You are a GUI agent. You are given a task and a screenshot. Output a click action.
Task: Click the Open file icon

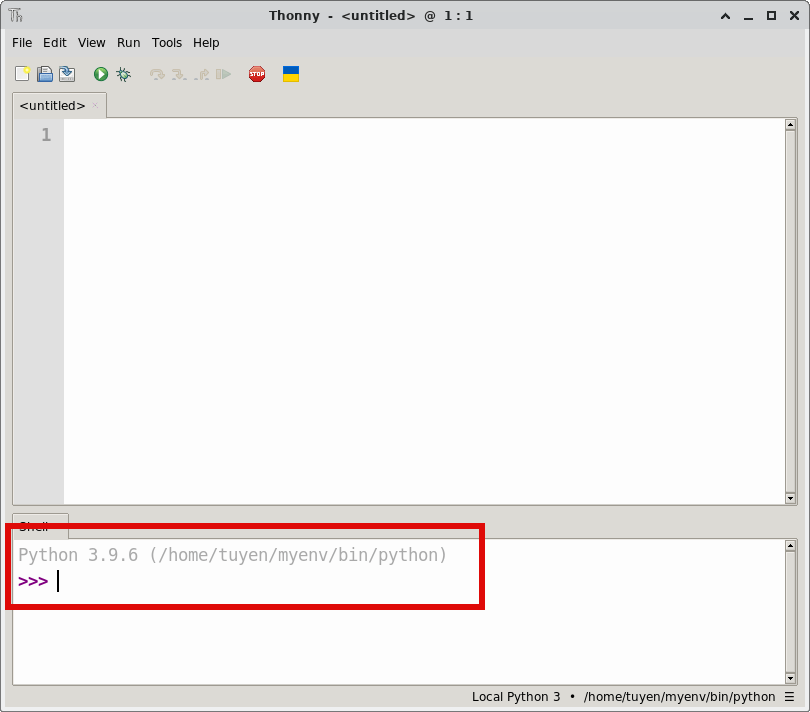(45, 74)
